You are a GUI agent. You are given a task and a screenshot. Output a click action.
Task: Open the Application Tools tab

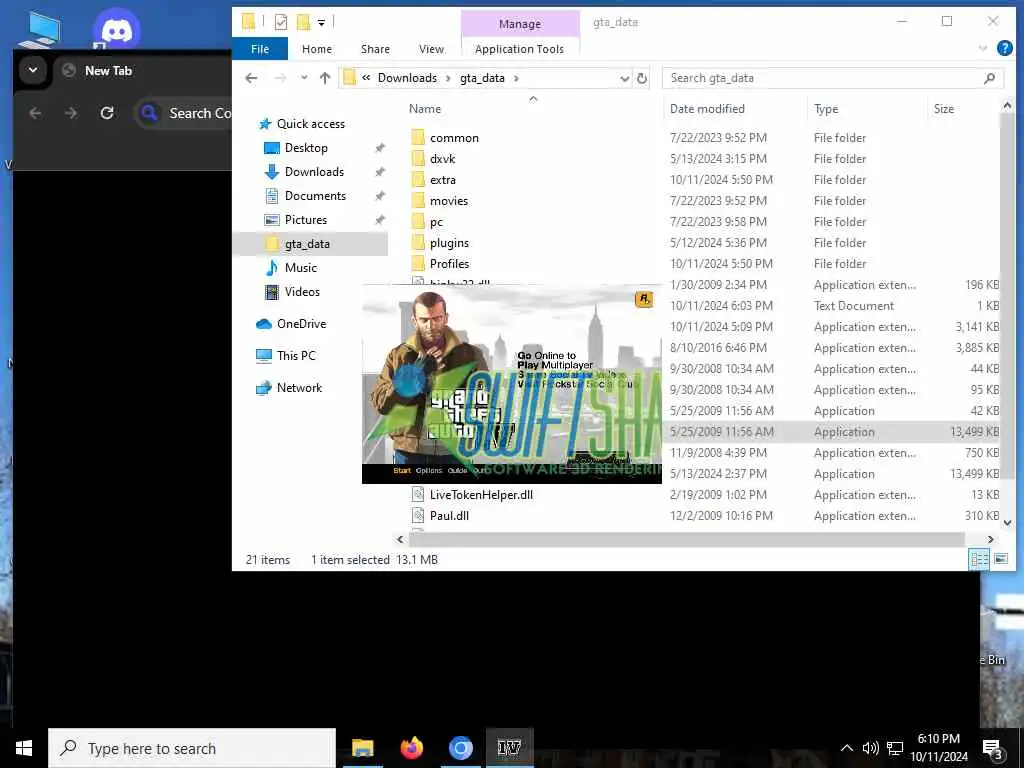pyautogui.click(x=519, y=49)
